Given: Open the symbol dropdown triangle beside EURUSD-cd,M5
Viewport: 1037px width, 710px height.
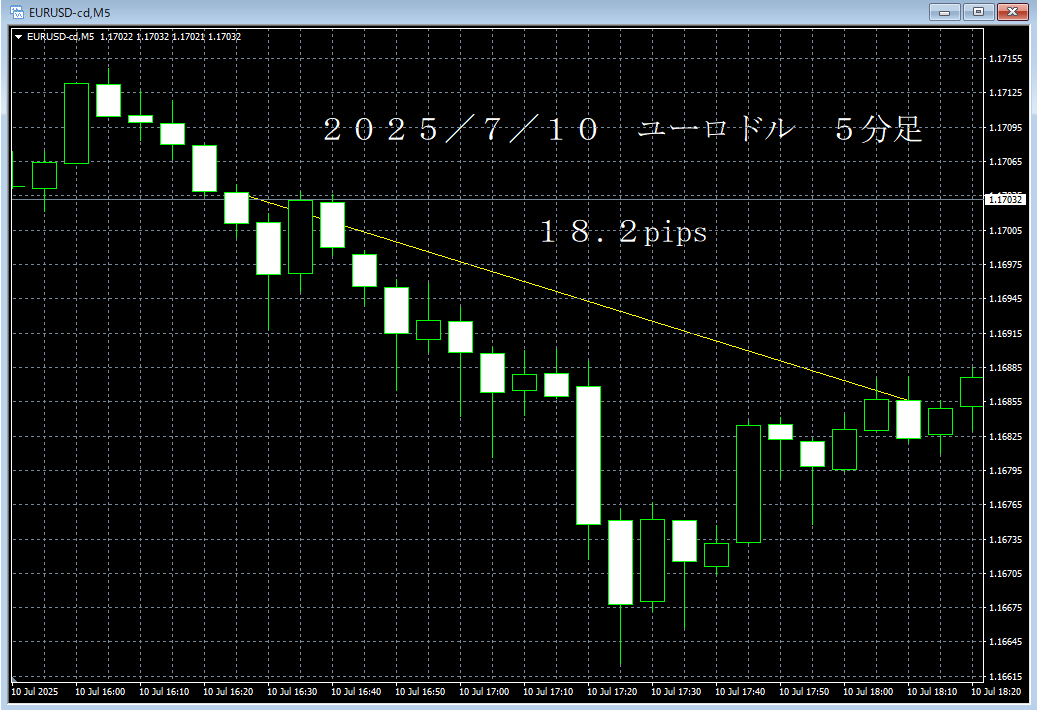Looking at the screenshot, I should click(19, 37).
